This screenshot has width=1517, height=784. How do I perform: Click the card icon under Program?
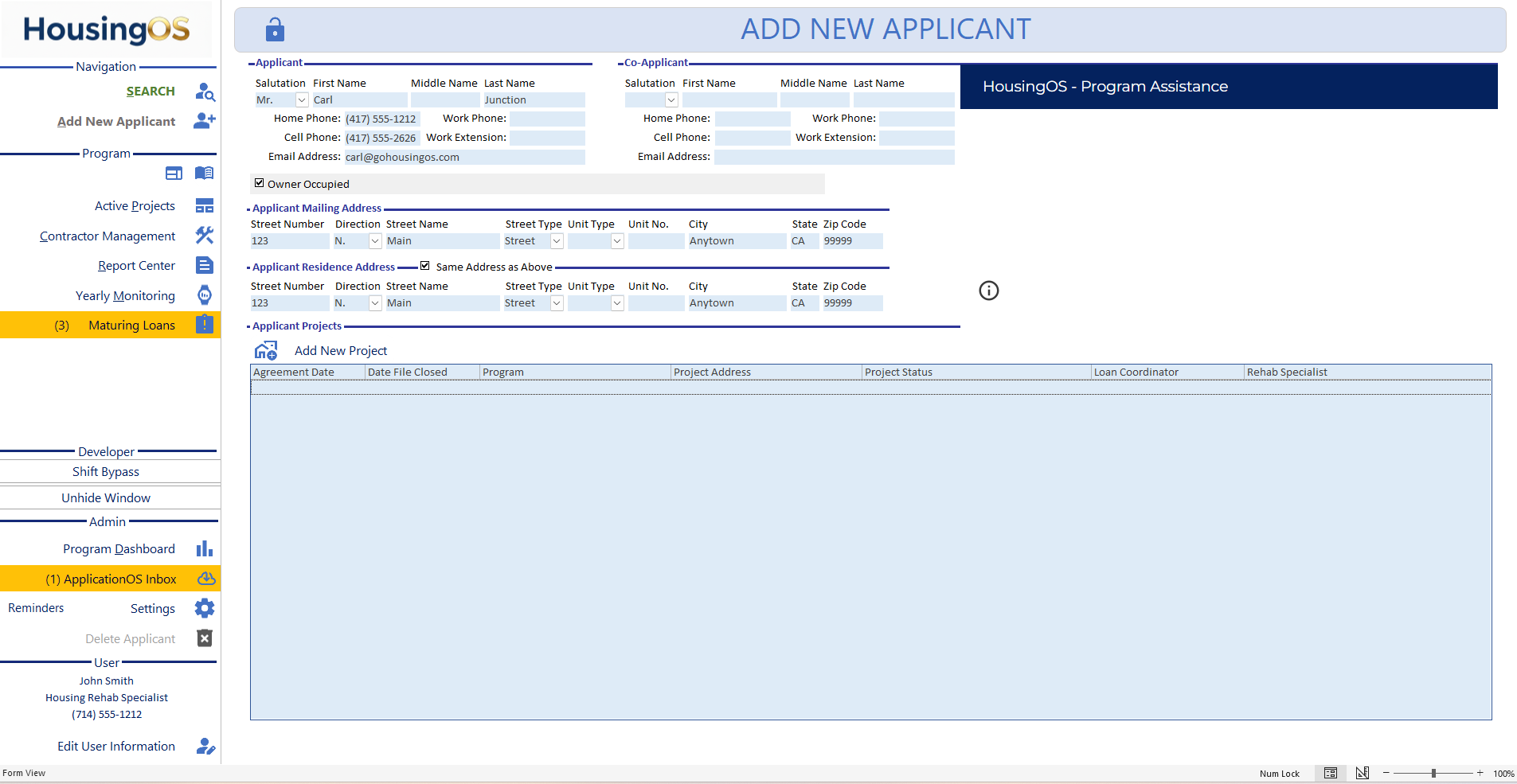174,174
